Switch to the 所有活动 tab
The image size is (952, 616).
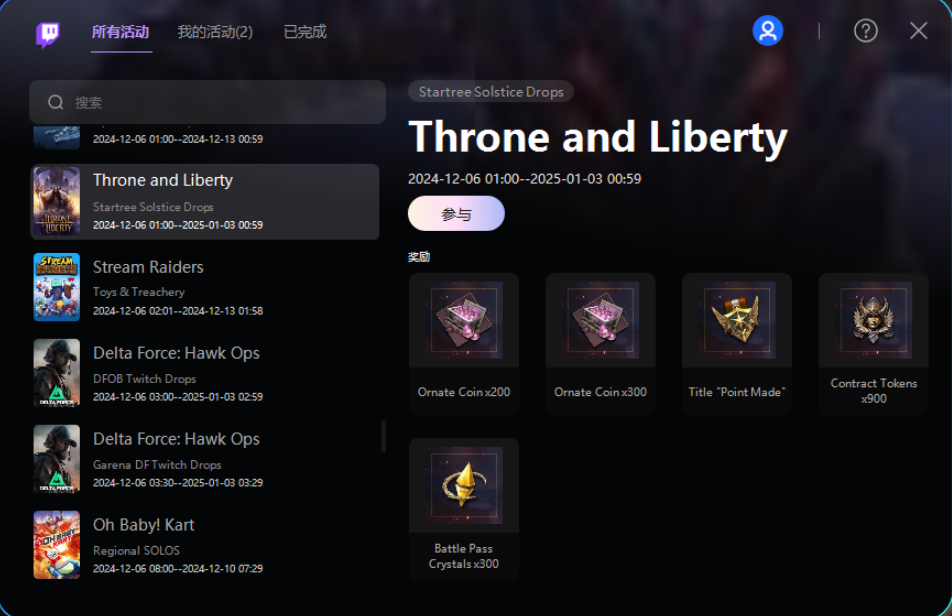pos(120,32)
